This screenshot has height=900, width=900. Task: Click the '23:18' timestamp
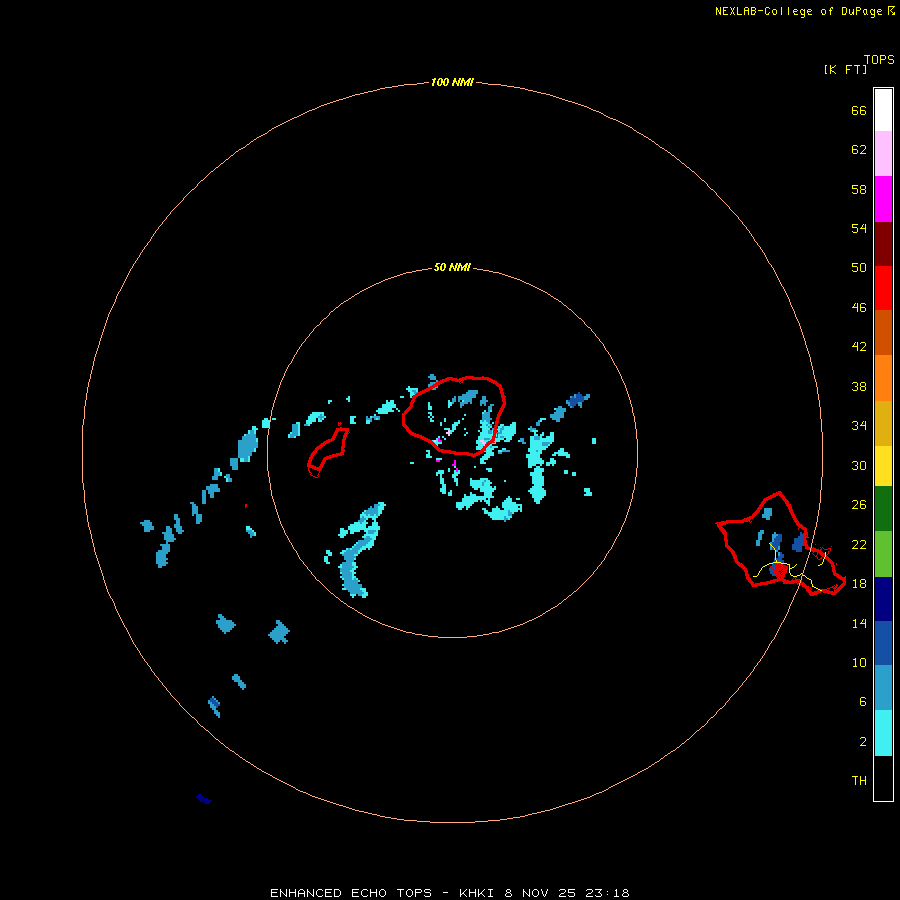coord(607,893)
